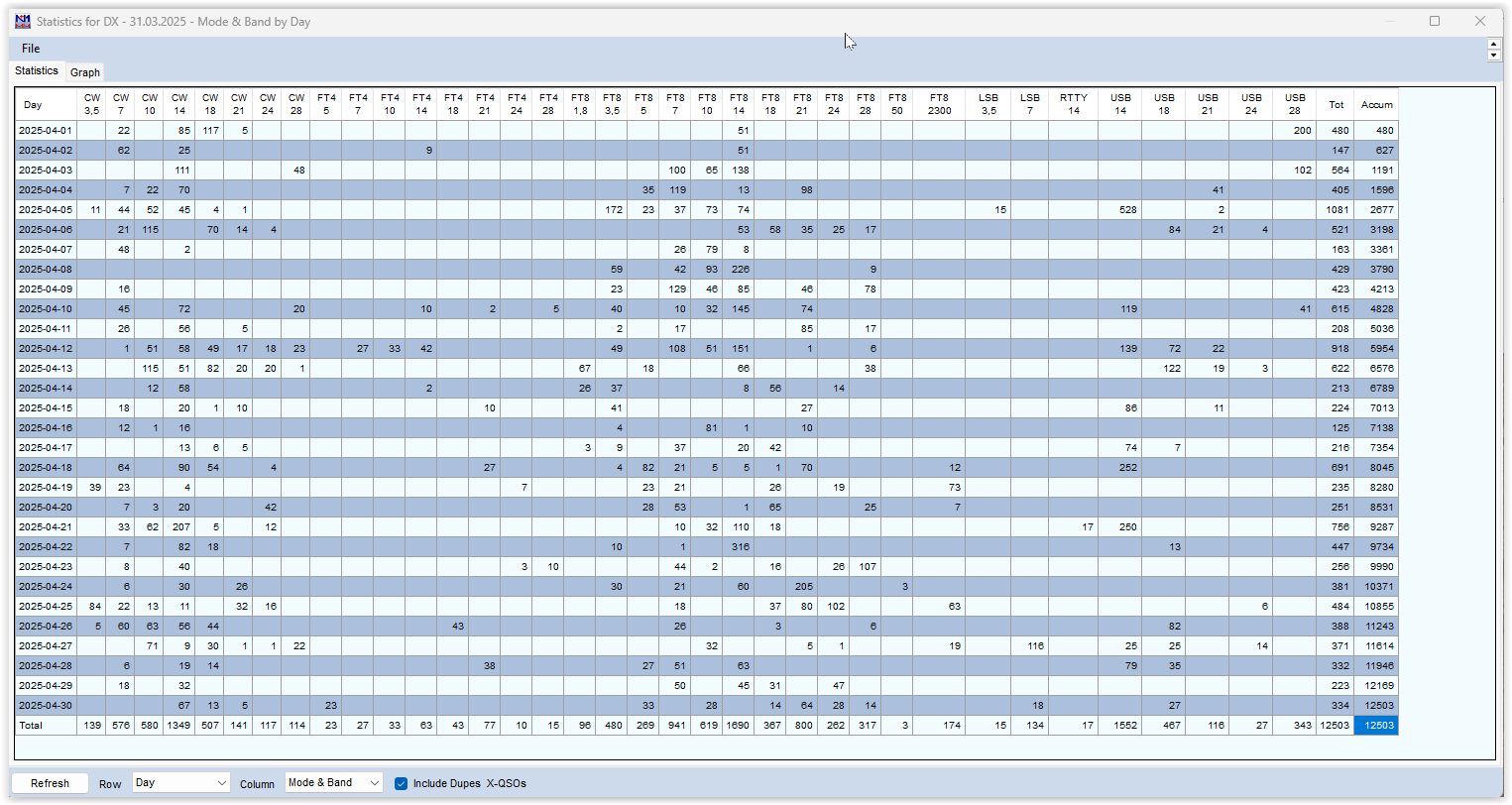Click the highlighted 12503 Accum total cell
The width and height of the screenshot is (1512, 805).
(1376, 726)
